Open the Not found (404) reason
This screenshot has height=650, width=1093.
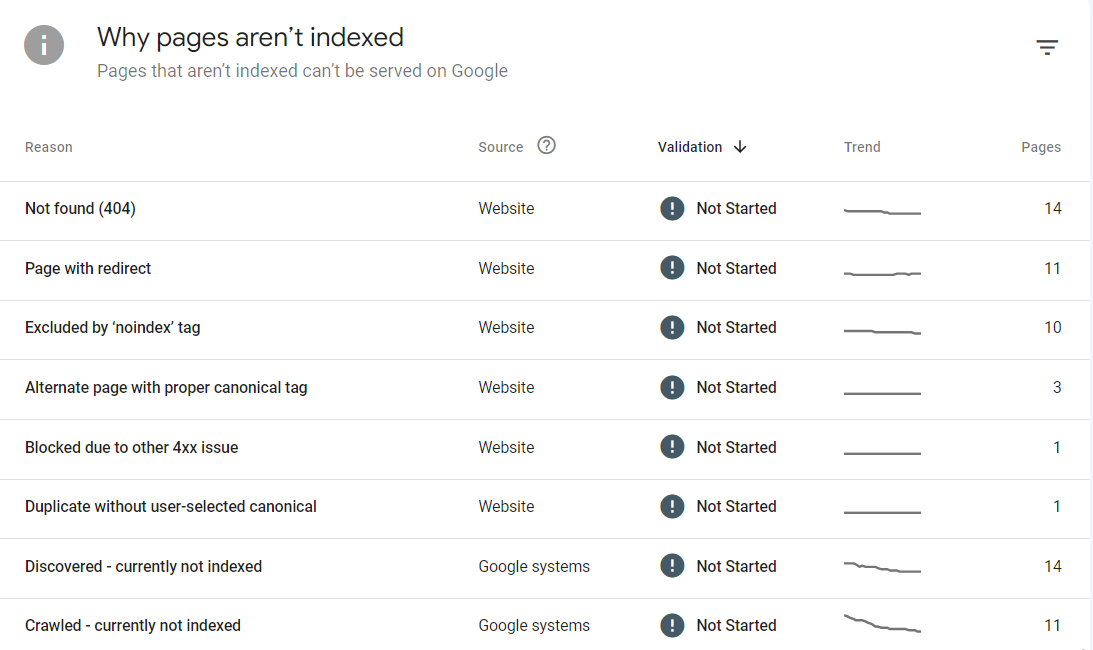click(x=80, y=208)
